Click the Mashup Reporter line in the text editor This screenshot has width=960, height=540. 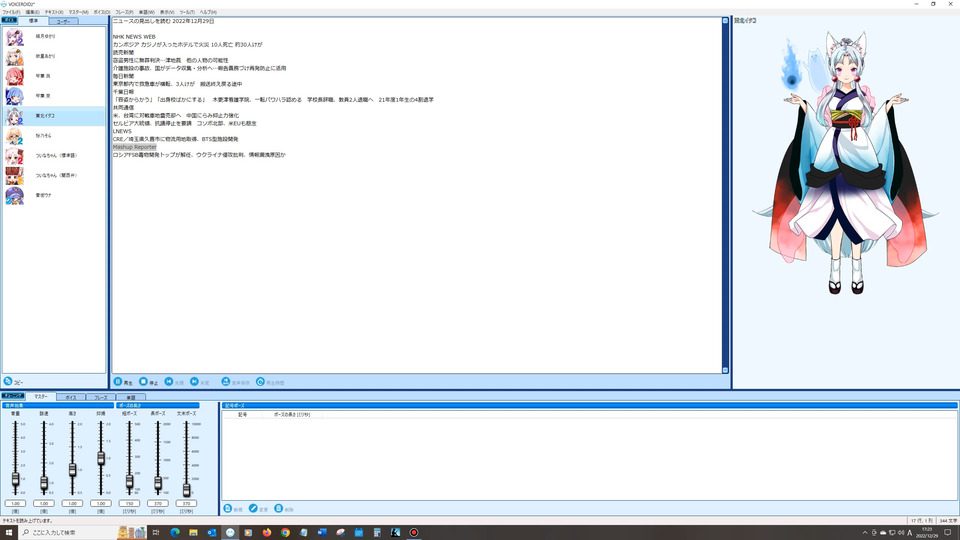(x=135, y=147)
